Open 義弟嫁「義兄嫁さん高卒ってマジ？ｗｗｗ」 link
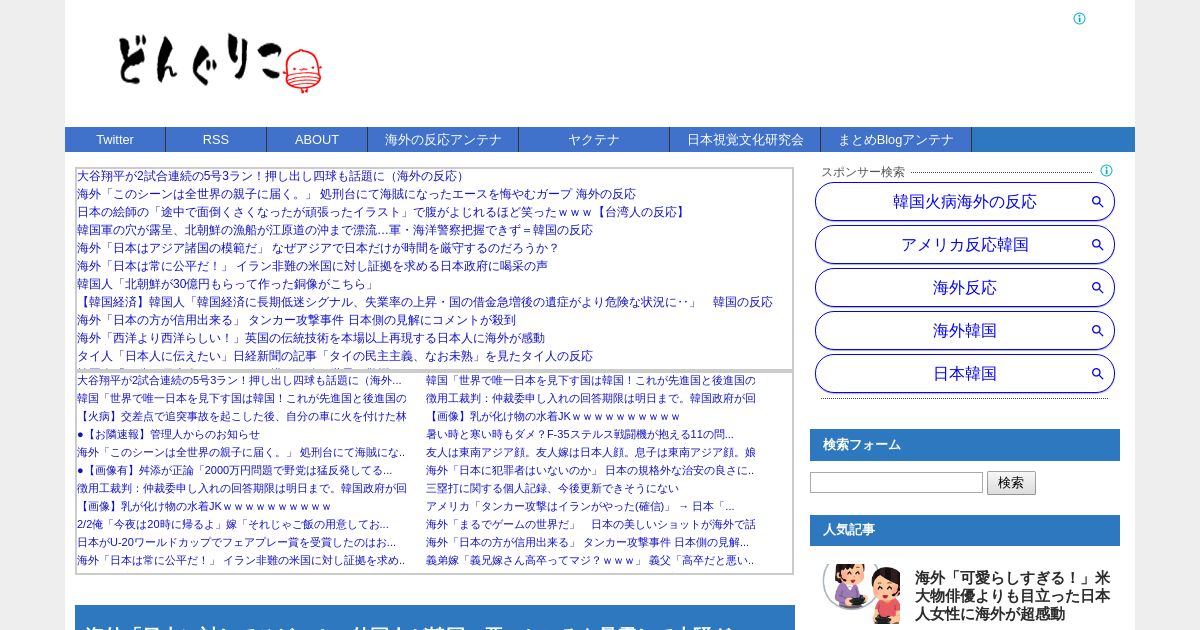The width and height of the screenshot is (1200, 630). pos(590,560)
